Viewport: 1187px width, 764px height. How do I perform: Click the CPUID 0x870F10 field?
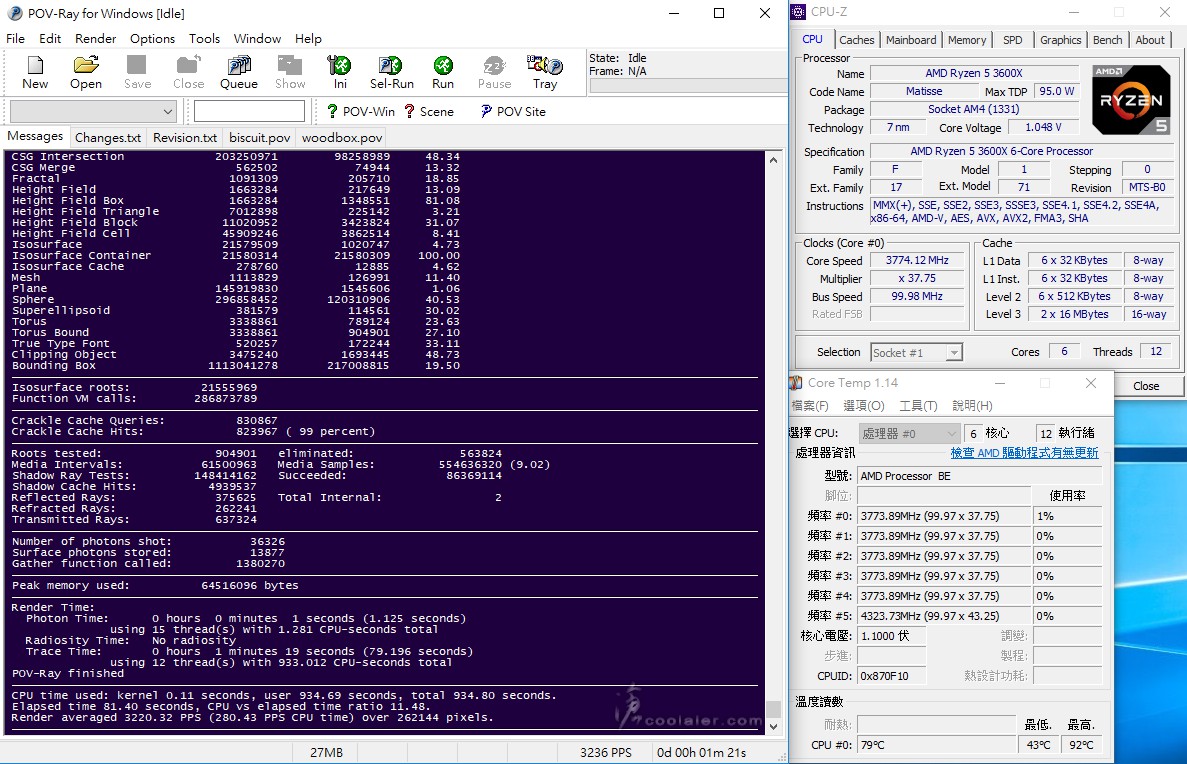point(891,675)
